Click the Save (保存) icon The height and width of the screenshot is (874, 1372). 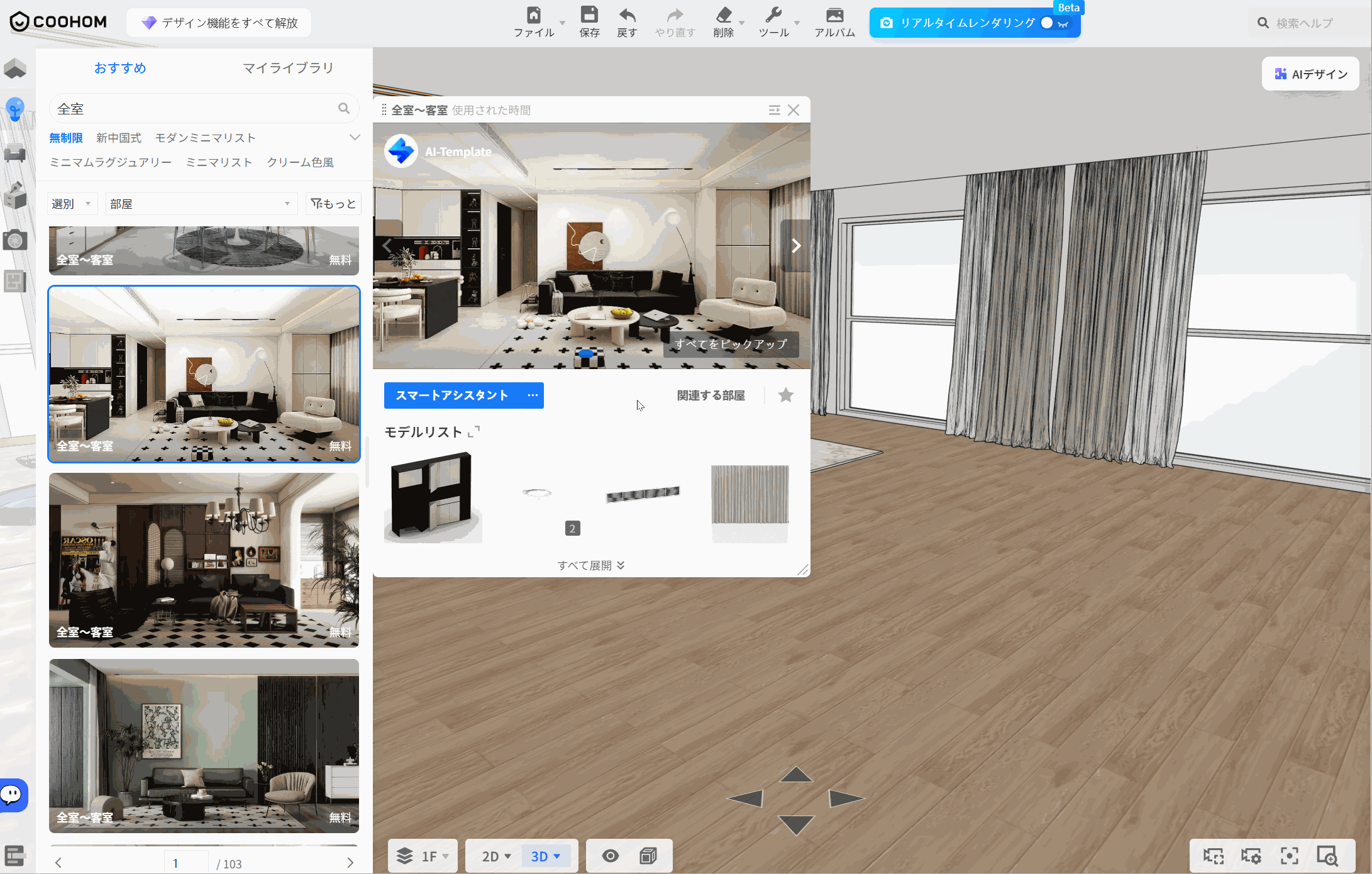(589, 14)
